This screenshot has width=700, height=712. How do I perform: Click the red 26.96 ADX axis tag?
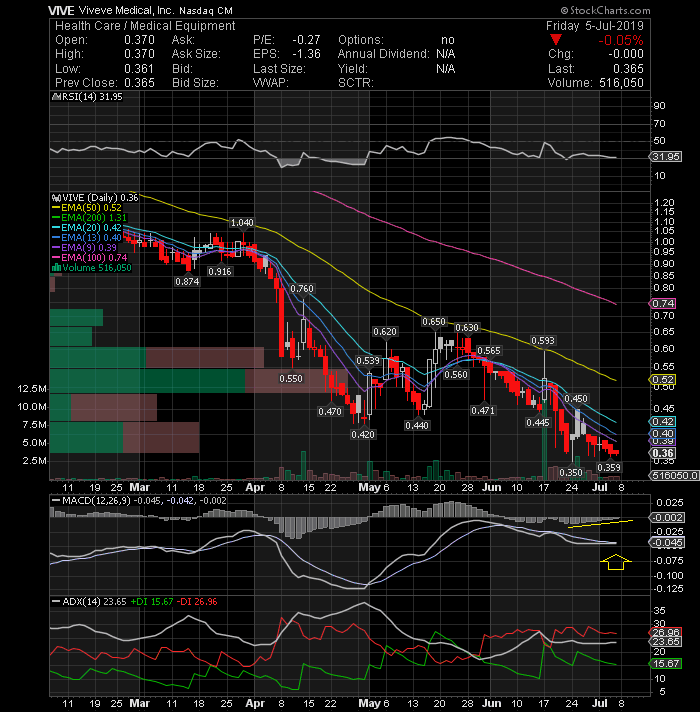click(x=665, y=633)
